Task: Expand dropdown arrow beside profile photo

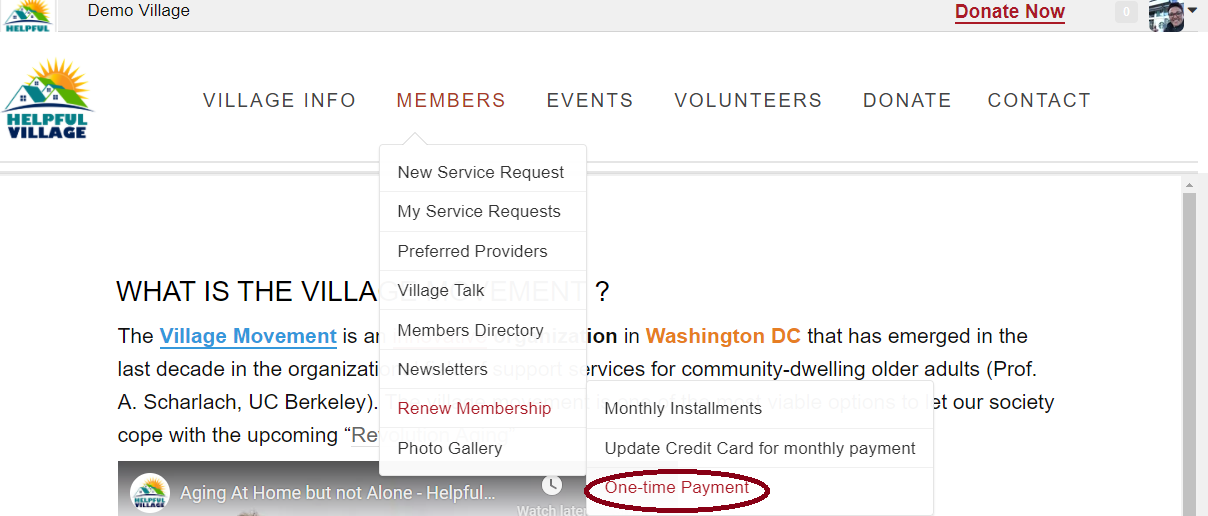Action: [1192, 10]
